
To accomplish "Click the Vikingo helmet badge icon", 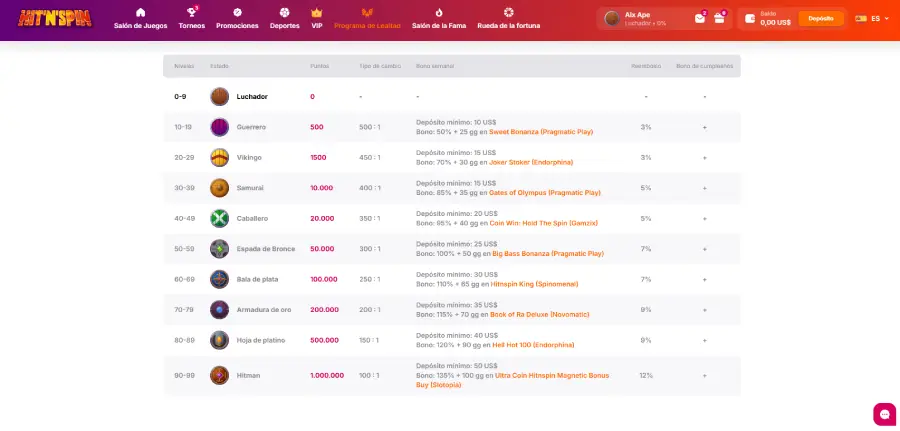I will [219, 157].
